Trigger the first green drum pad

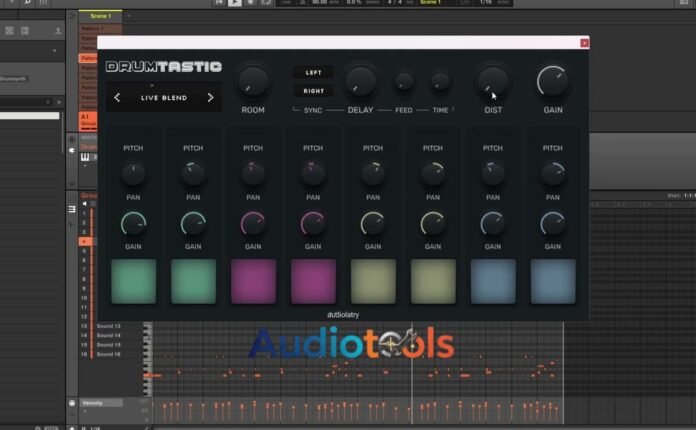tap(134, 281)
